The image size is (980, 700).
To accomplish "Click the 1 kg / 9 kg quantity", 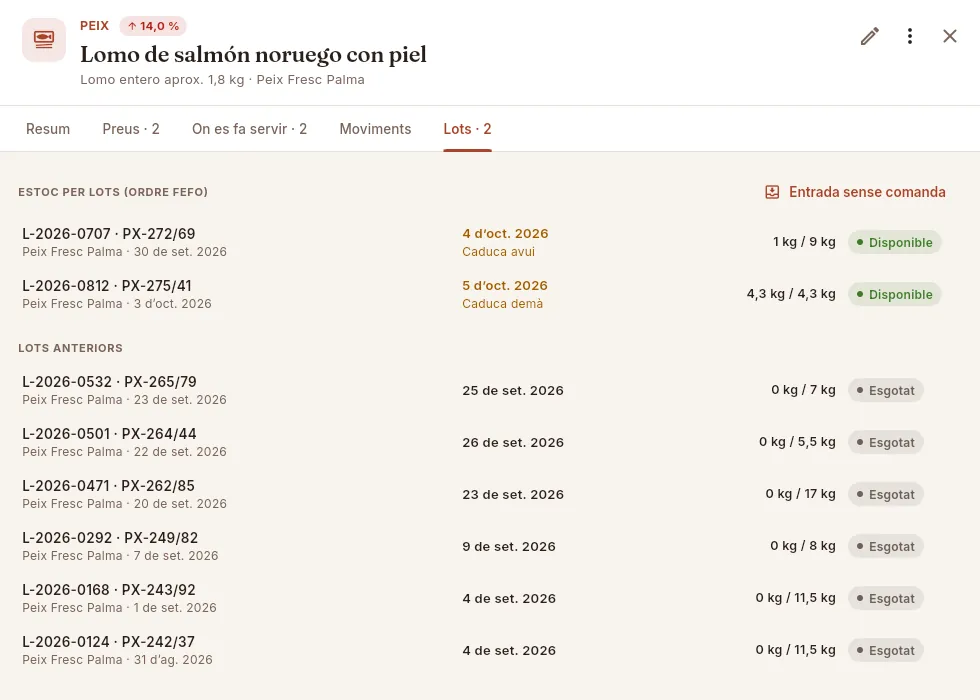I will tap(804, 242).
